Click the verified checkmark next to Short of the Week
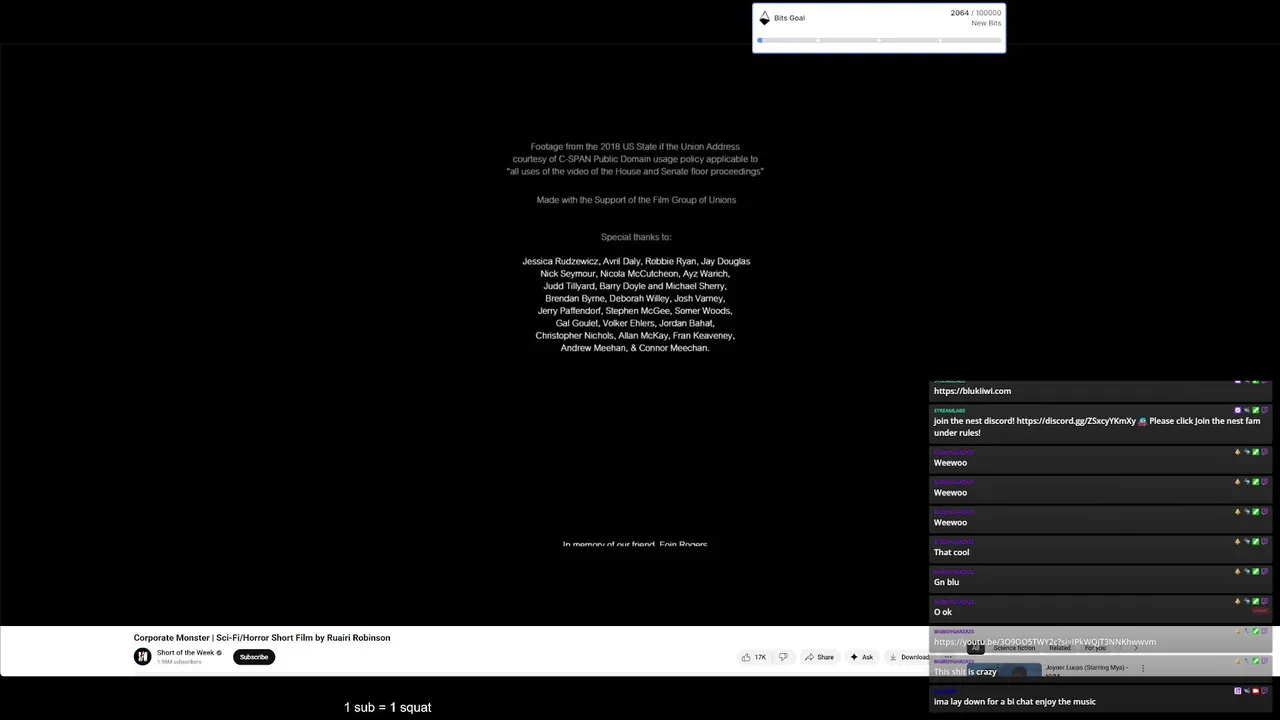Screen dimensions: 1280x720 click(219, 653)
